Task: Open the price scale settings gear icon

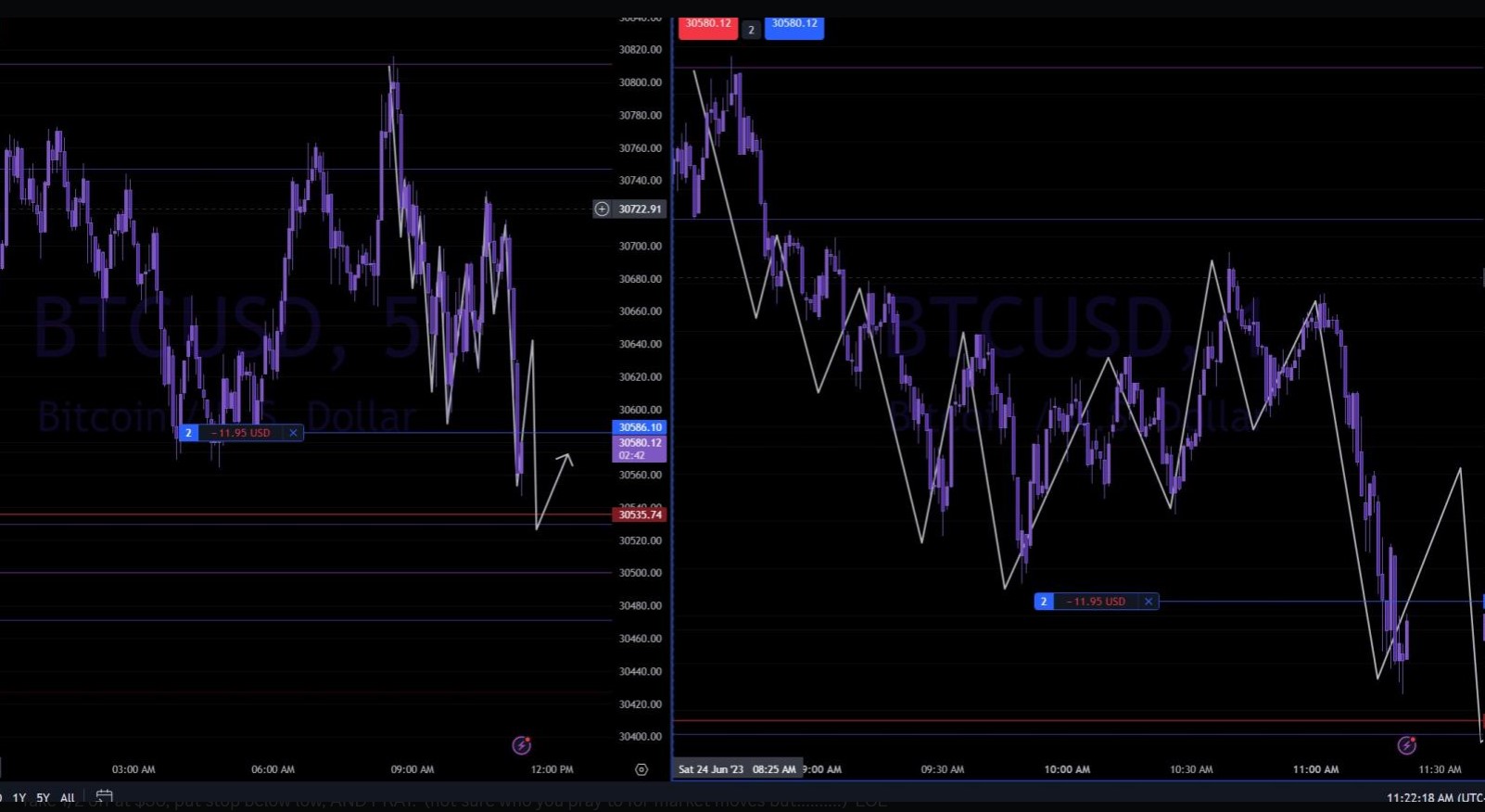Action: coord(641,769)
